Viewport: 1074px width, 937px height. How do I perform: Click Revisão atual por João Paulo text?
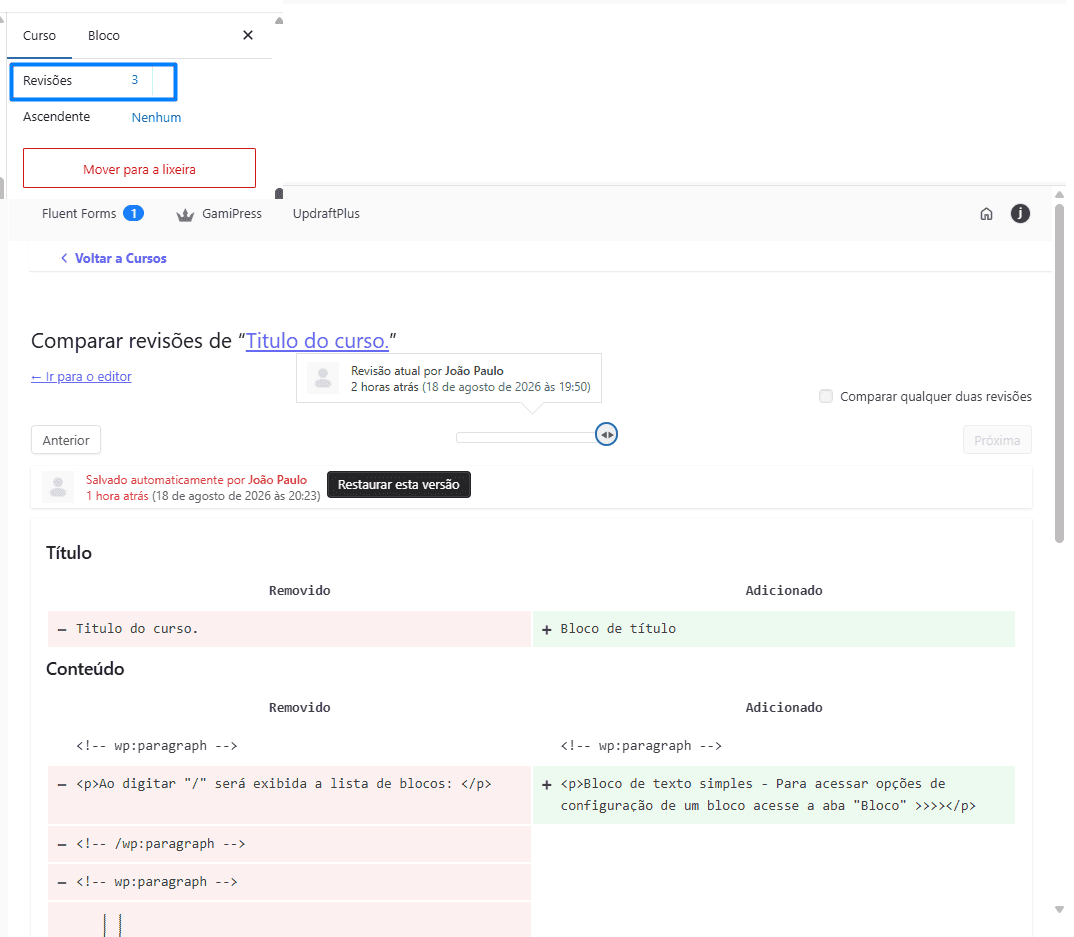[427, 371]
